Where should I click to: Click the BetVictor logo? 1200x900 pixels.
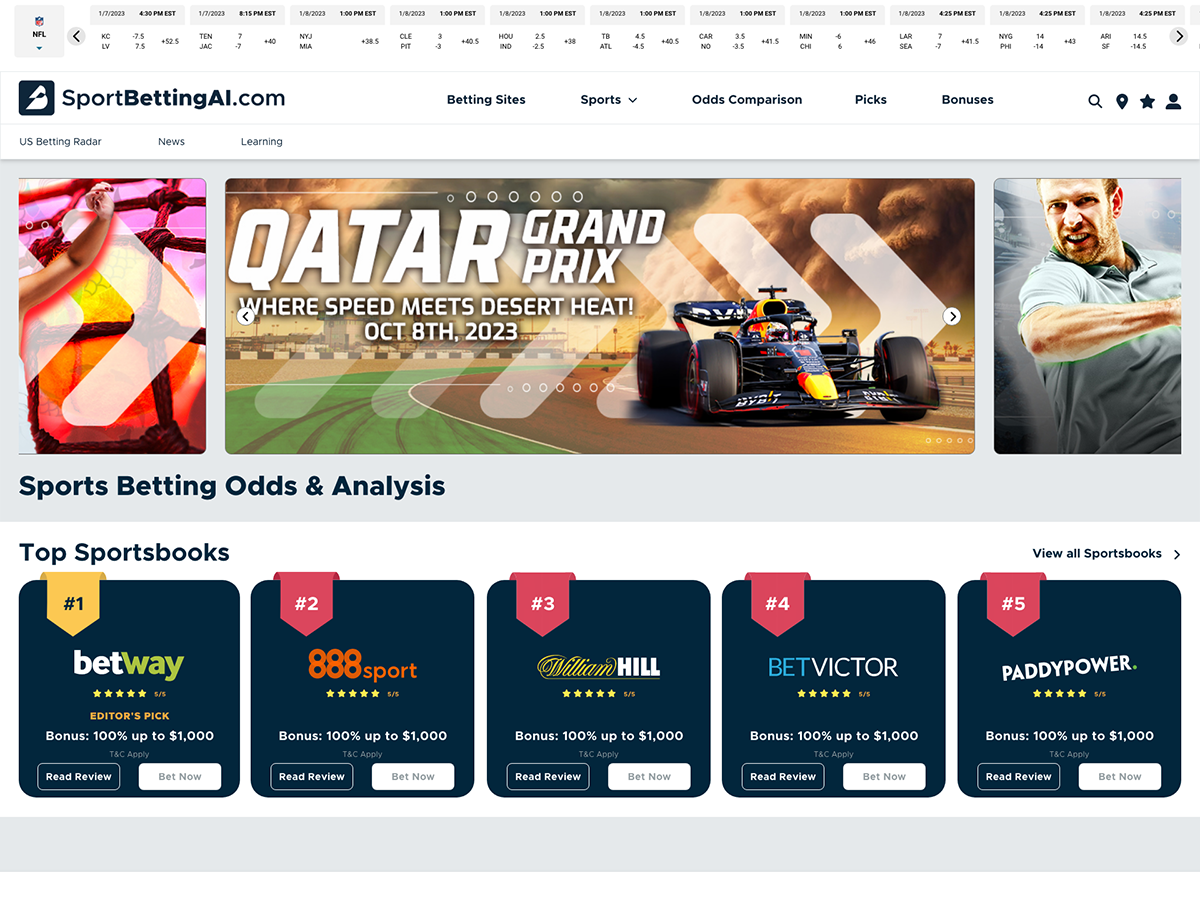[x=833, y=667]
